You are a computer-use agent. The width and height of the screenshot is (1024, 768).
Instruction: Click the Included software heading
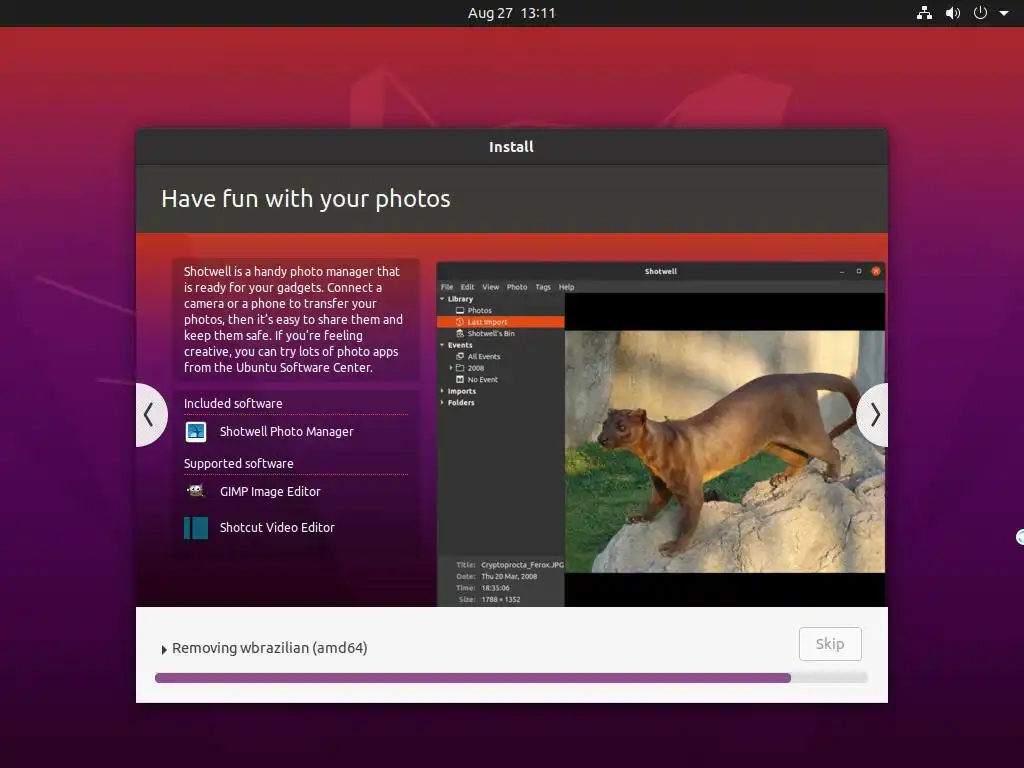coord(233,404)
